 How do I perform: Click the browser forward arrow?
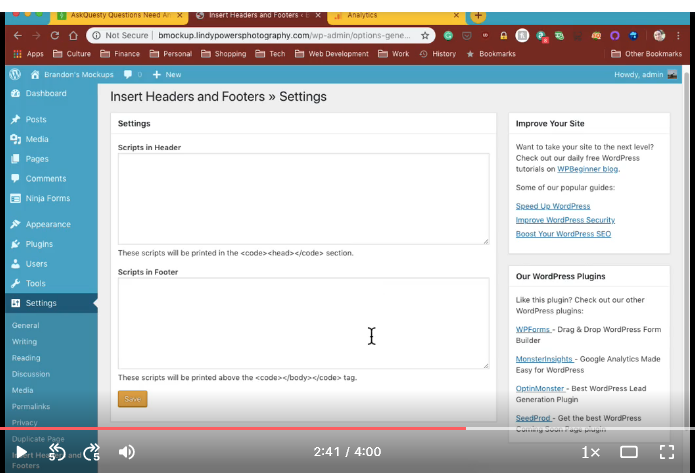36,35
